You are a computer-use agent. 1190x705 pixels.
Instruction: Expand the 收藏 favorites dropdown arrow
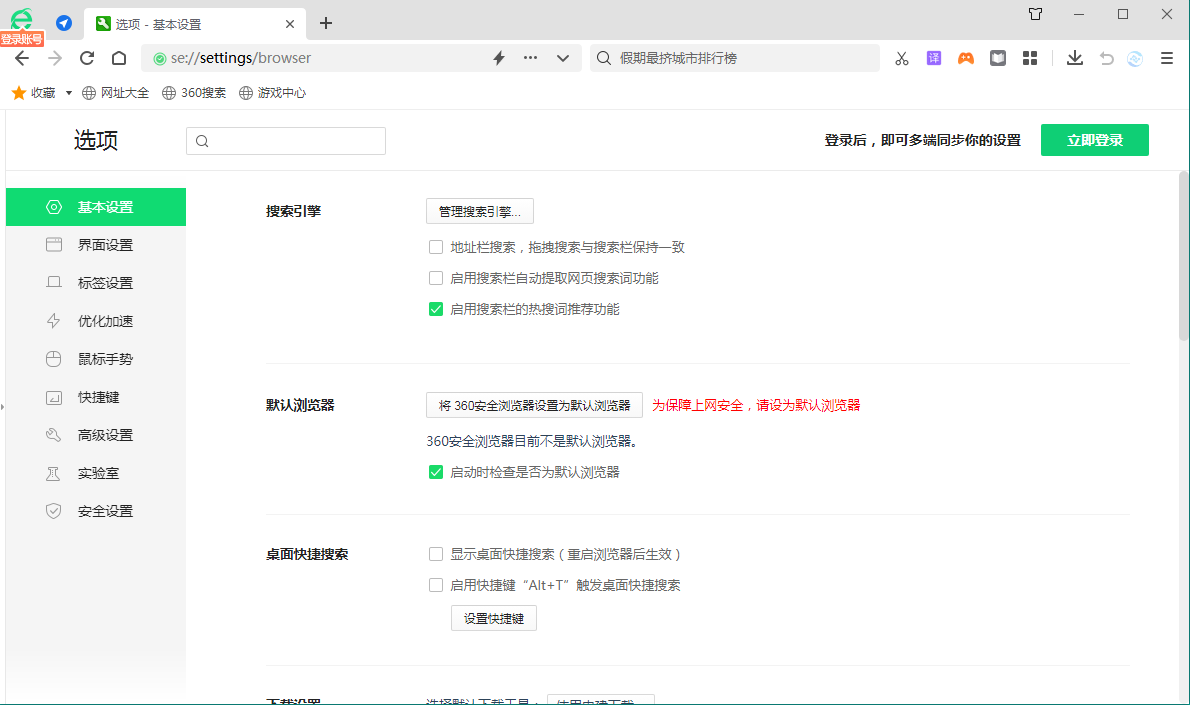point(69,93)
